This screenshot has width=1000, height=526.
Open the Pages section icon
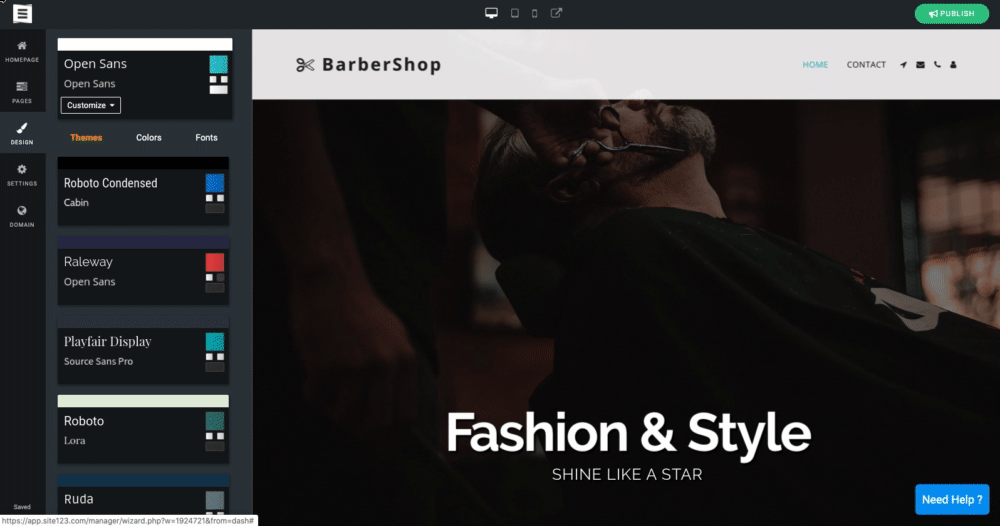point(22,87)
